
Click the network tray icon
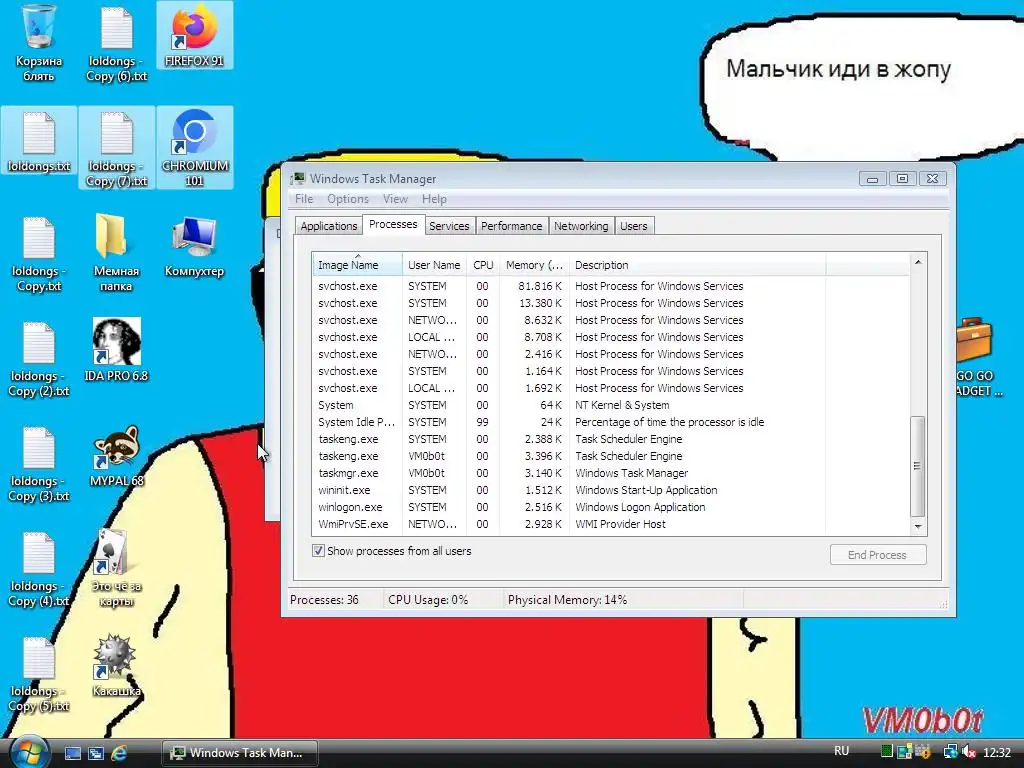click(x=950, y=752)
